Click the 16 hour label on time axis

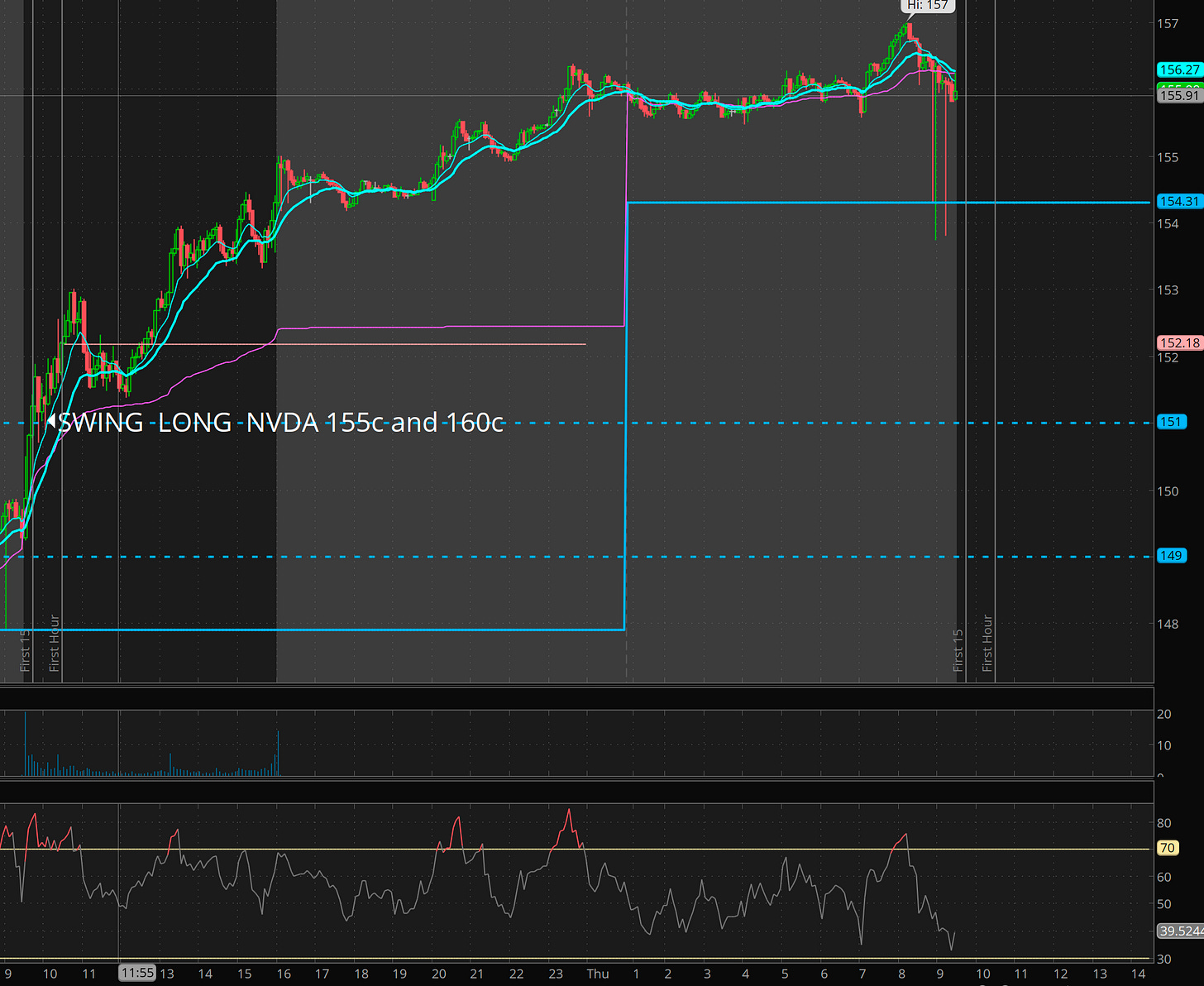(x=284, y=974)
